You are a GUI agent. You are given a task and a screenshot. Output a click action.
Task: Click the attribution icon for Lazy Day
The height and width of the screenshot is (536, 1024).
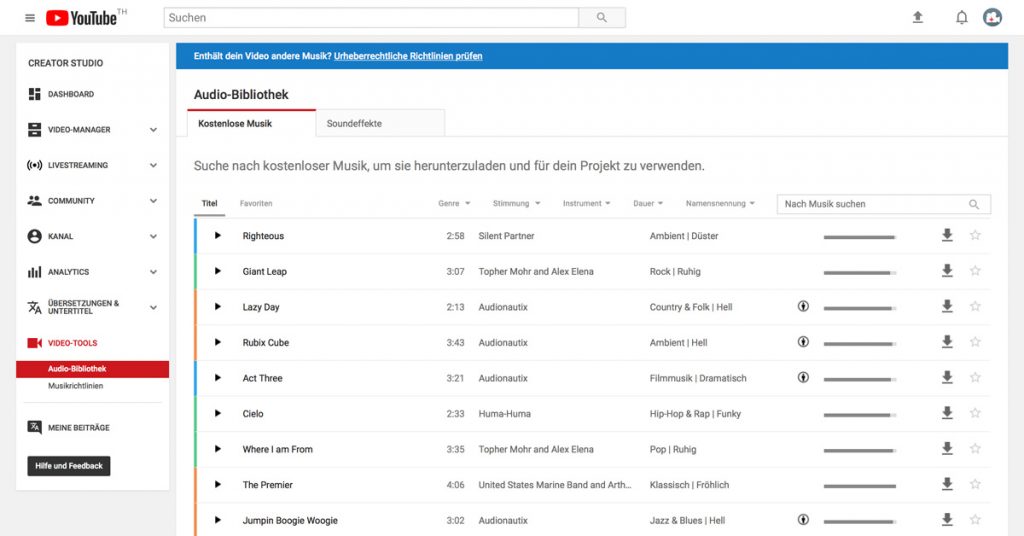pyautogui.click(x=803, y=306)
